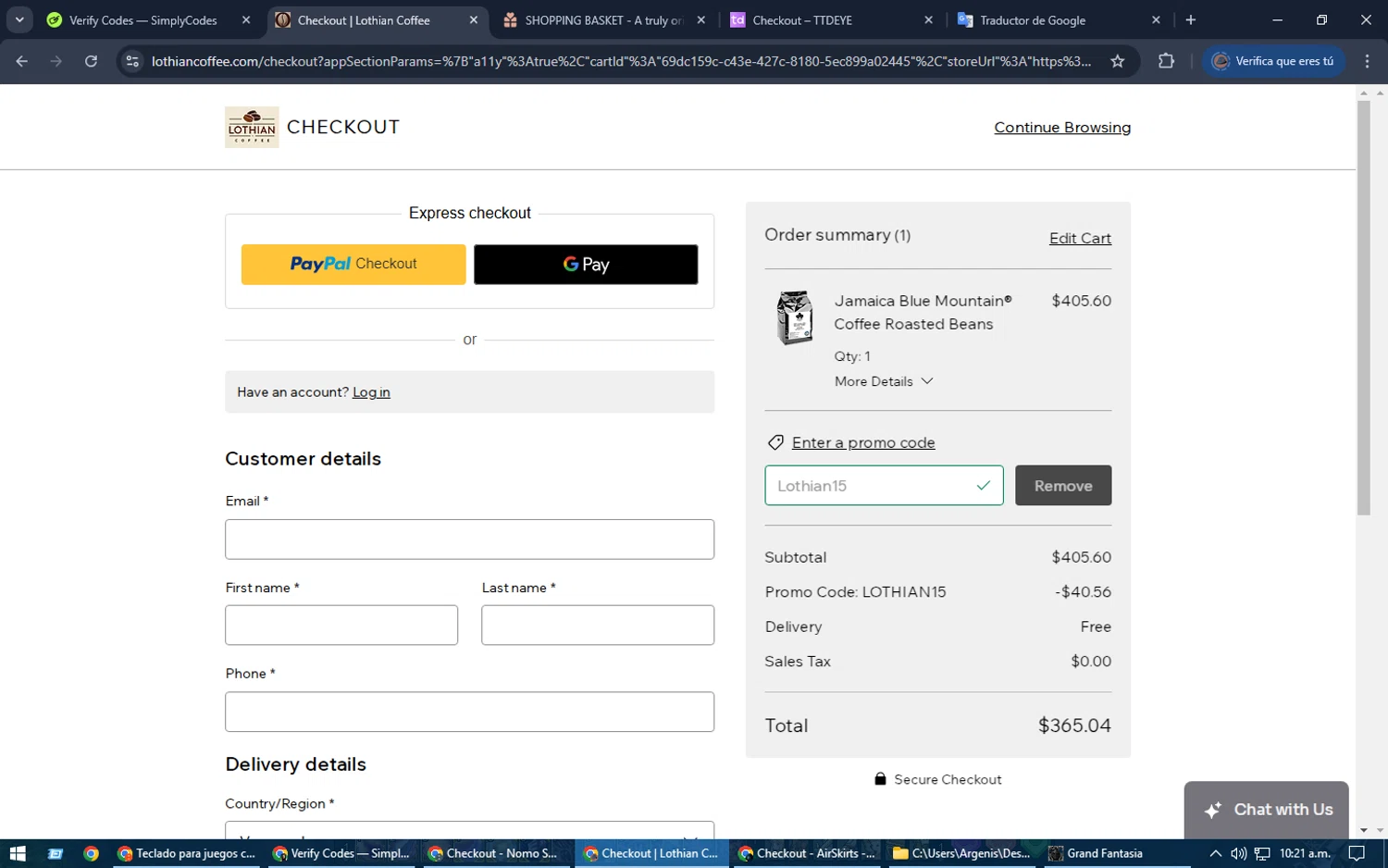Open the Windows notification center icon
Image resolution: width=1388 pixels, height=868 pixels.
point(1357,853)
